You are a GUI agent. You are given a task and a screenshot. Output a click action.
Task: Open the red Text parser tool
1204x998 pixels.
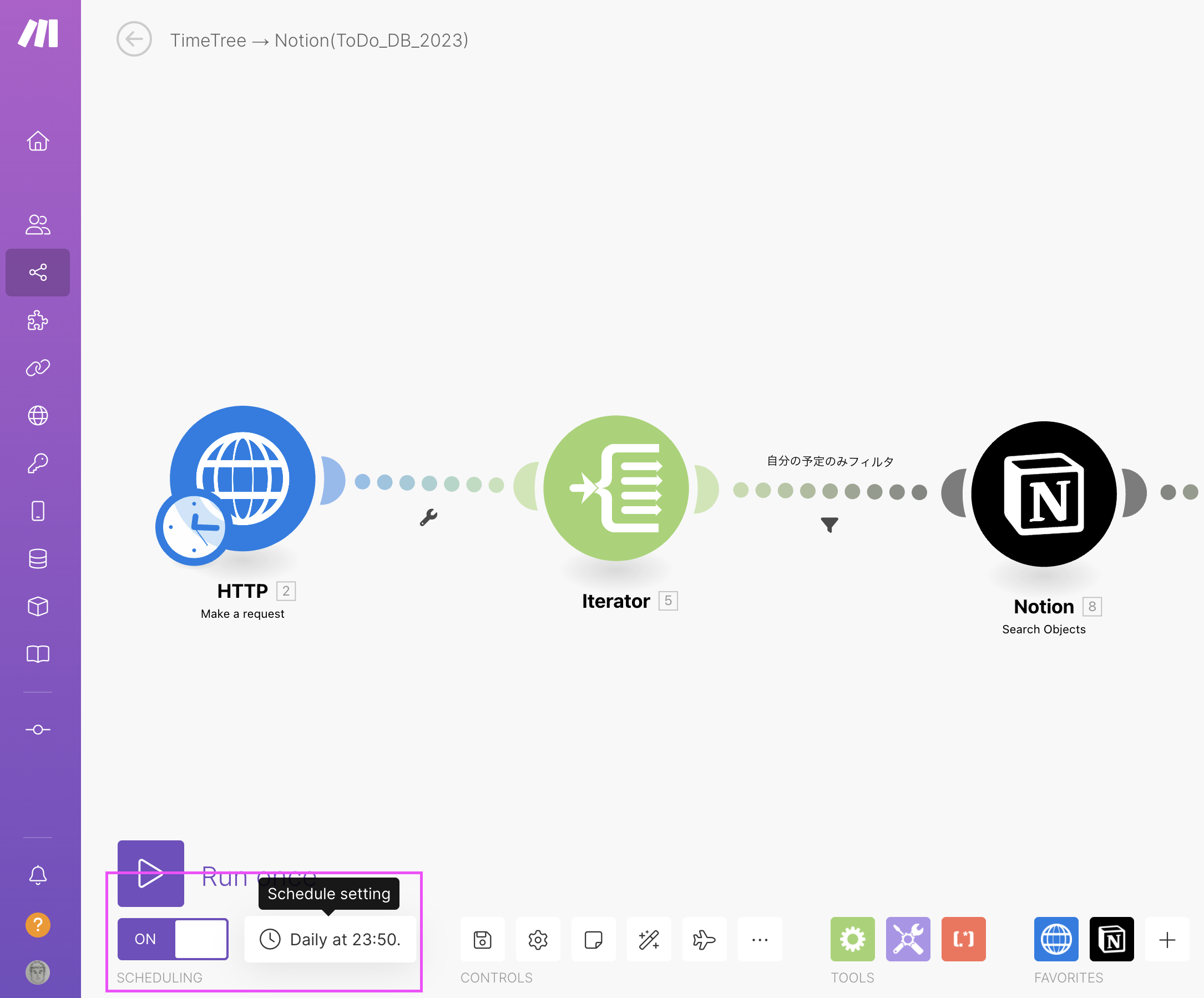click(963, 939)
